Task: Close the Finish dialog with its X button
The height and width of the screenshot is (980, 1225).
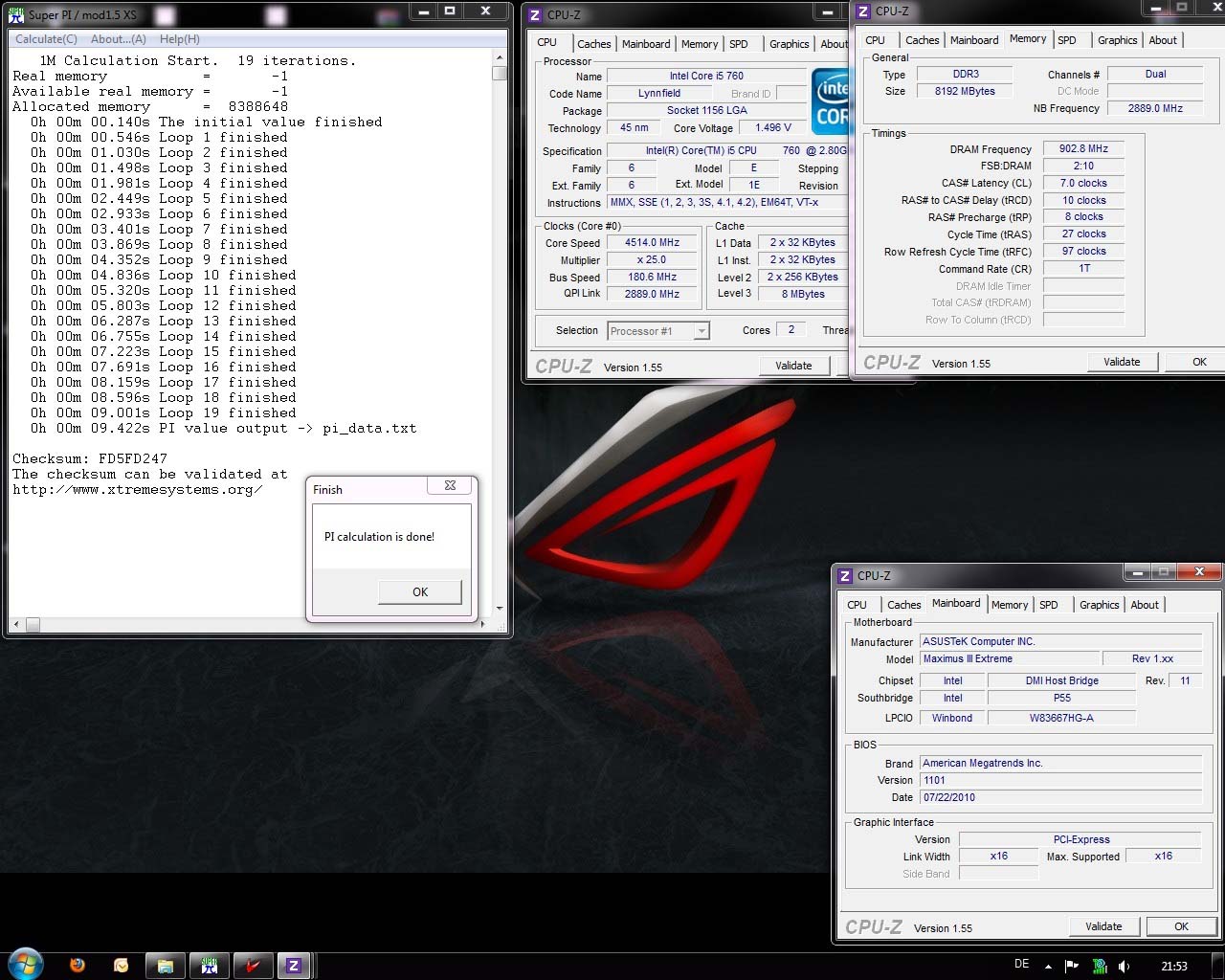Action: point(451,485)
